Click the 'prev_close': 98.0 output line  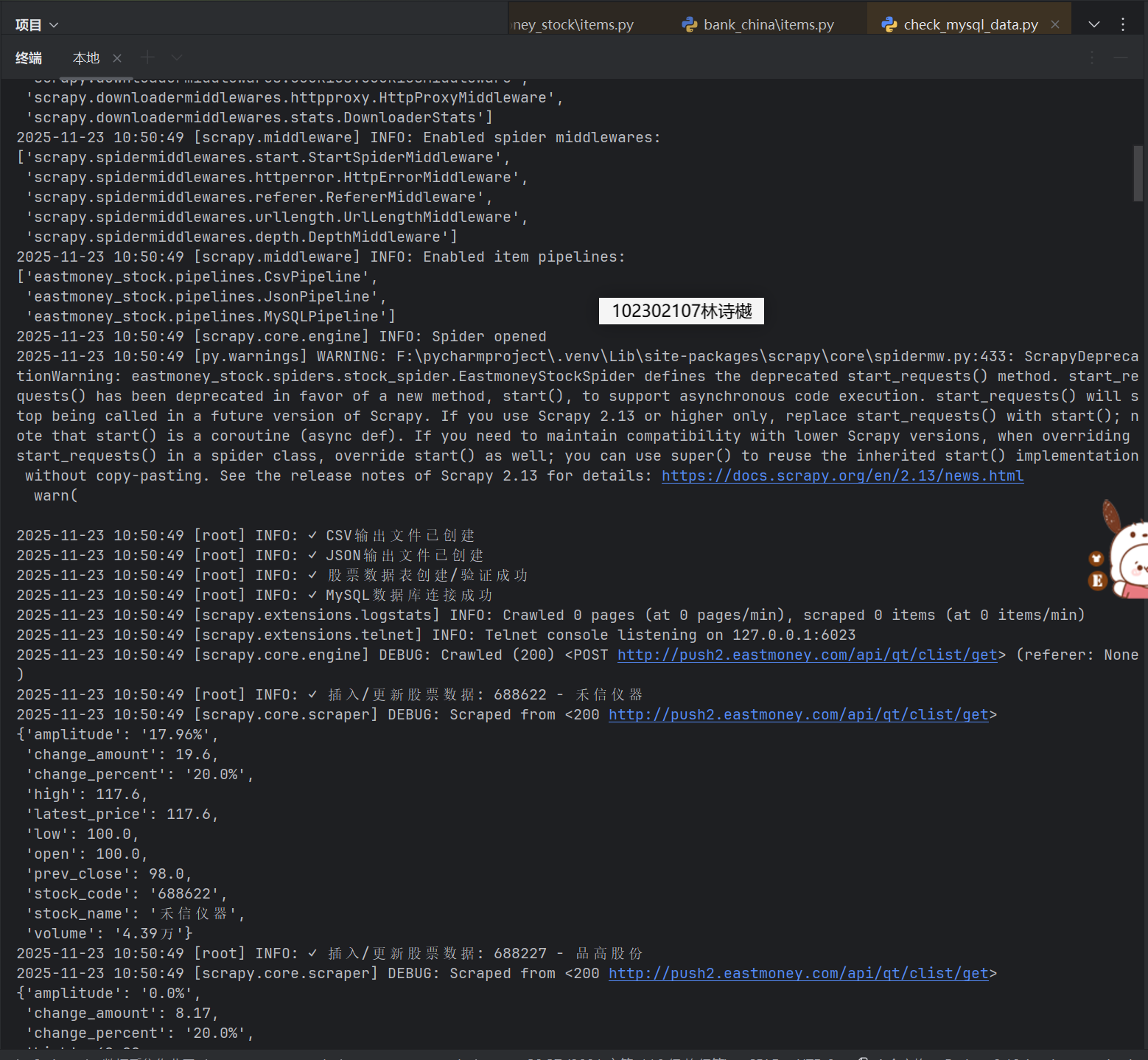pyautogui.click(x=108, y=874)
